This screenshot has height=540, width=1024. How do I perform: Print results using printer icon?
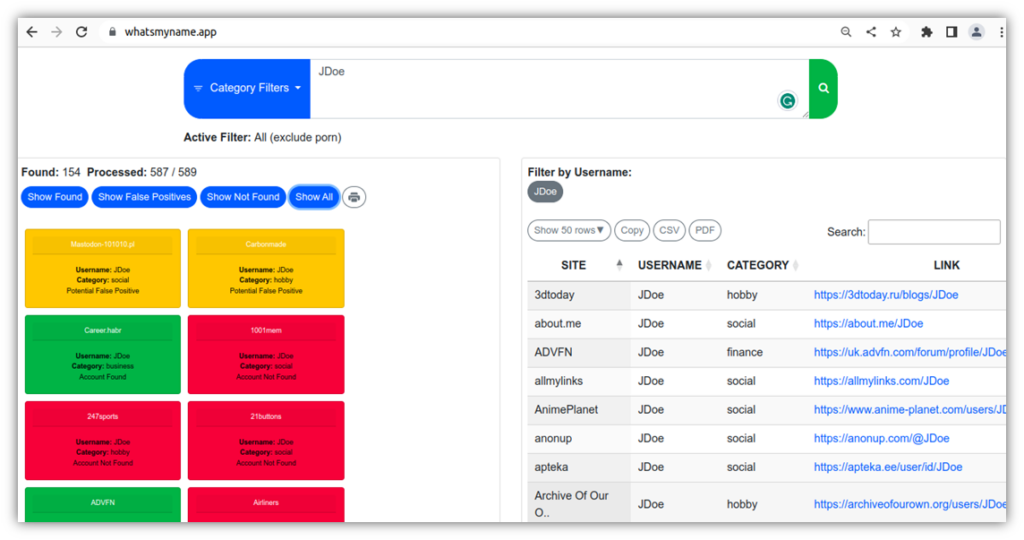point(354,197)
